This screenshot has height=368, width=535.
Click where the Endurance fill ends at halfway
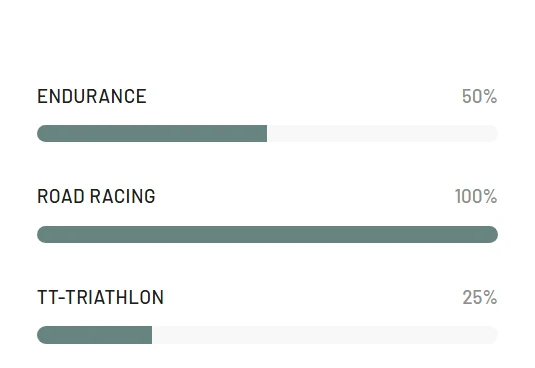266,133
